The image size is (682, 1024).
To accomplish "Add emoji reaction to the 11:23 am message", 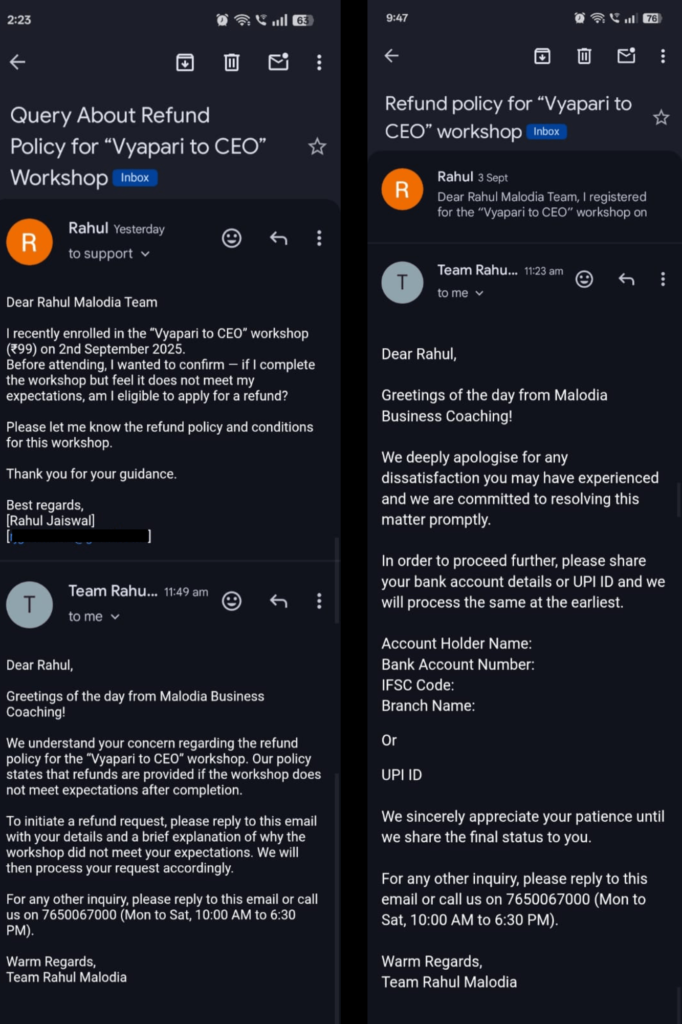I will coord(584,279).
